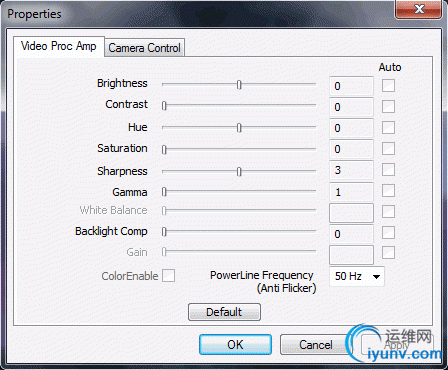This screenshot has height=370, width=448.
Task: Click the Backlight Comp label
Action: click(x=111, y=231)
